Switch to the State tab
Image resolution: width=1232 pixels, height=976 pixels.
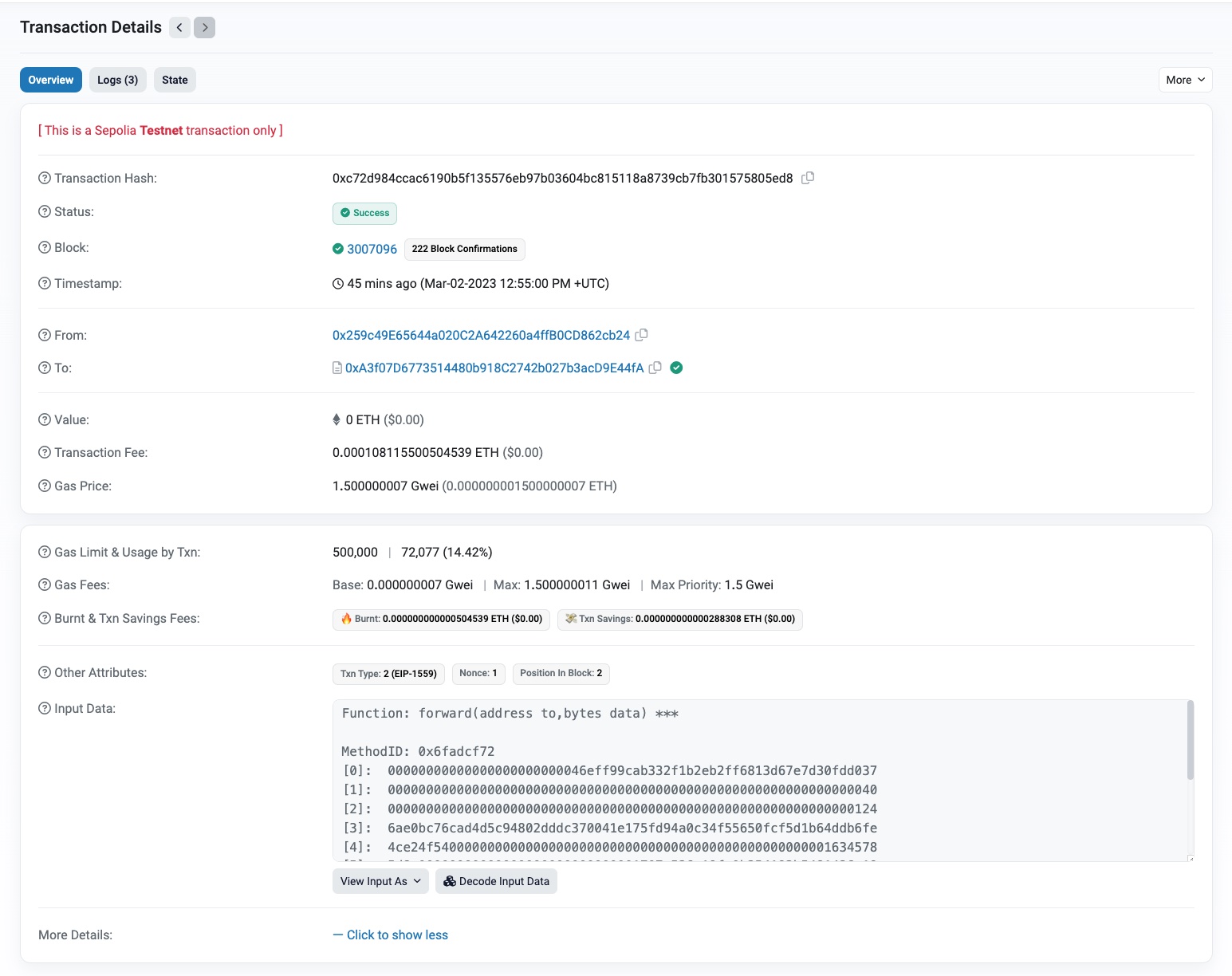pyautogui.click(x=175, y=80)
